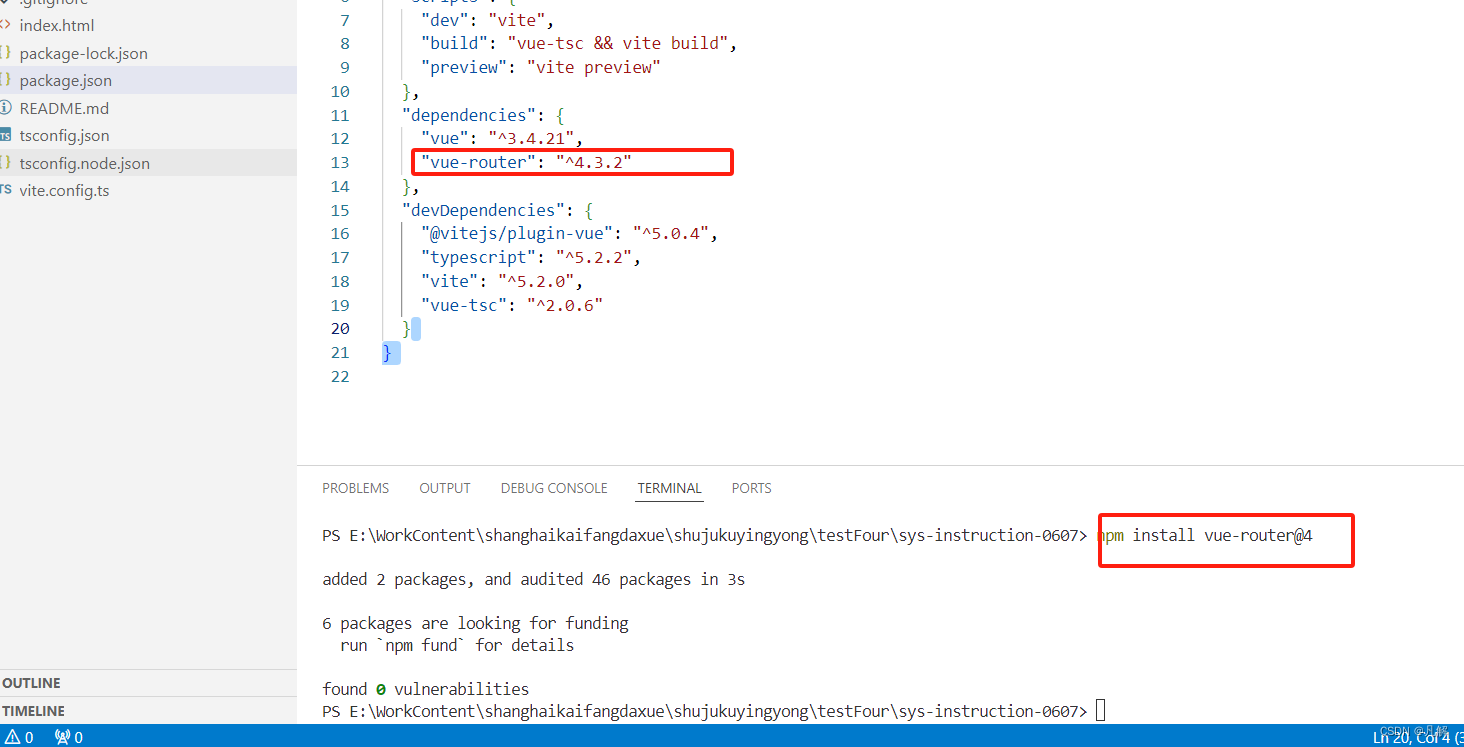Click the README.md info icon
Screen dimensions: 1464x747
[6, 108]
